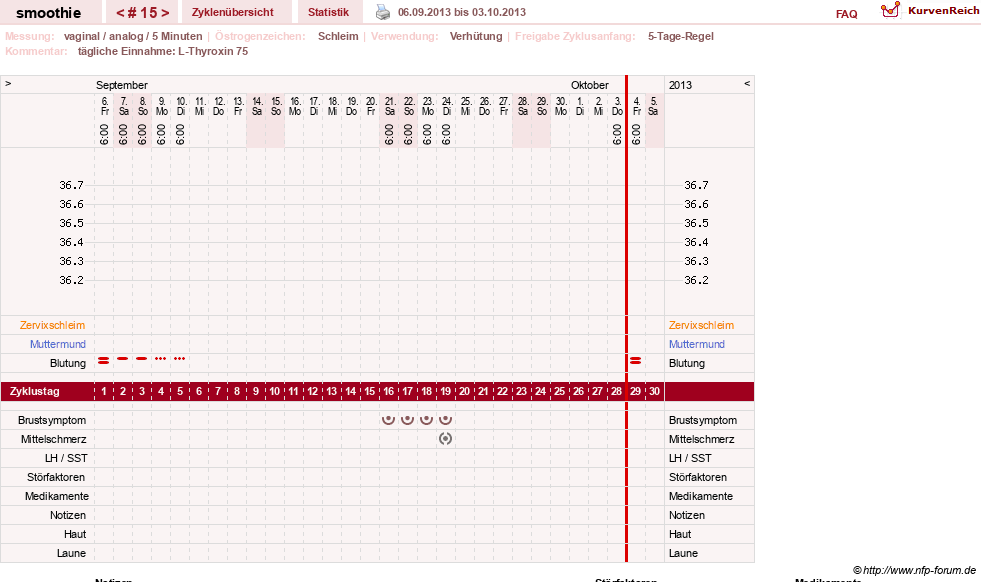Click the Zyklustag row label
981x582 pixels.
click(x=34, y=391)
